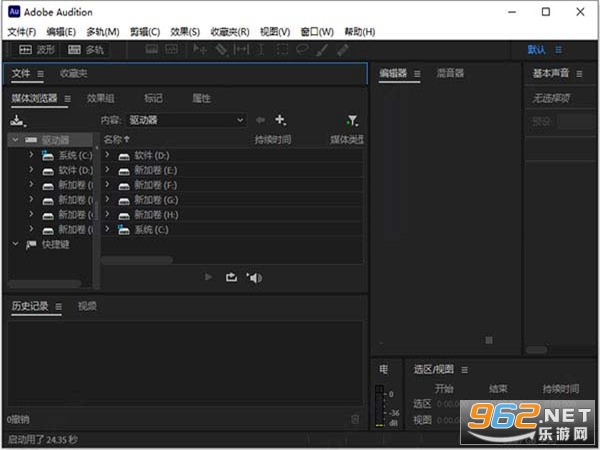Image resolution: width=600 pixels, height=450 pixels.
Task: Select the Paintbrush Selection tool
Action: (x=322, y=50)
